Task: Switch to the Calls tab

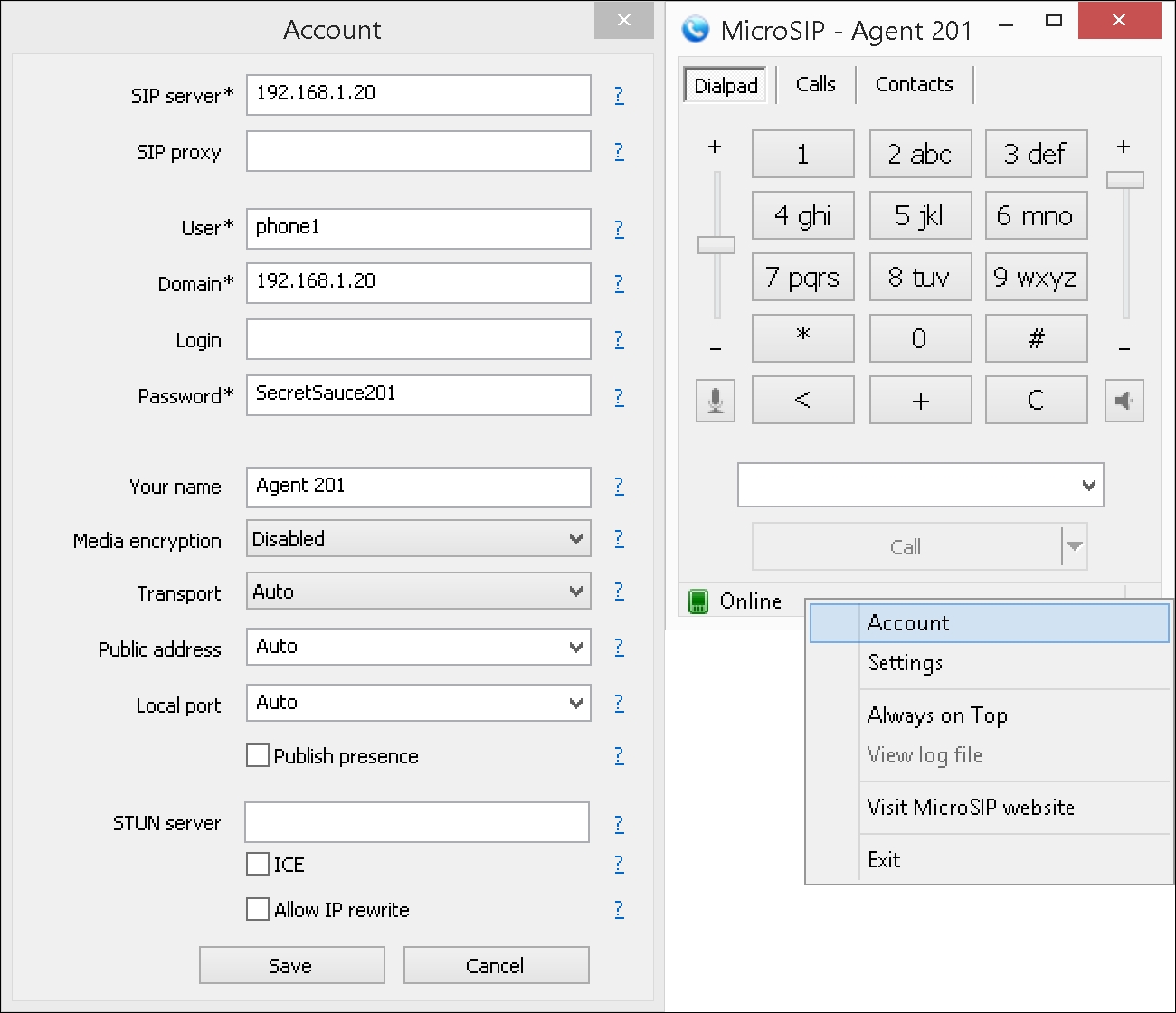Action: click(x=815, y=84)
